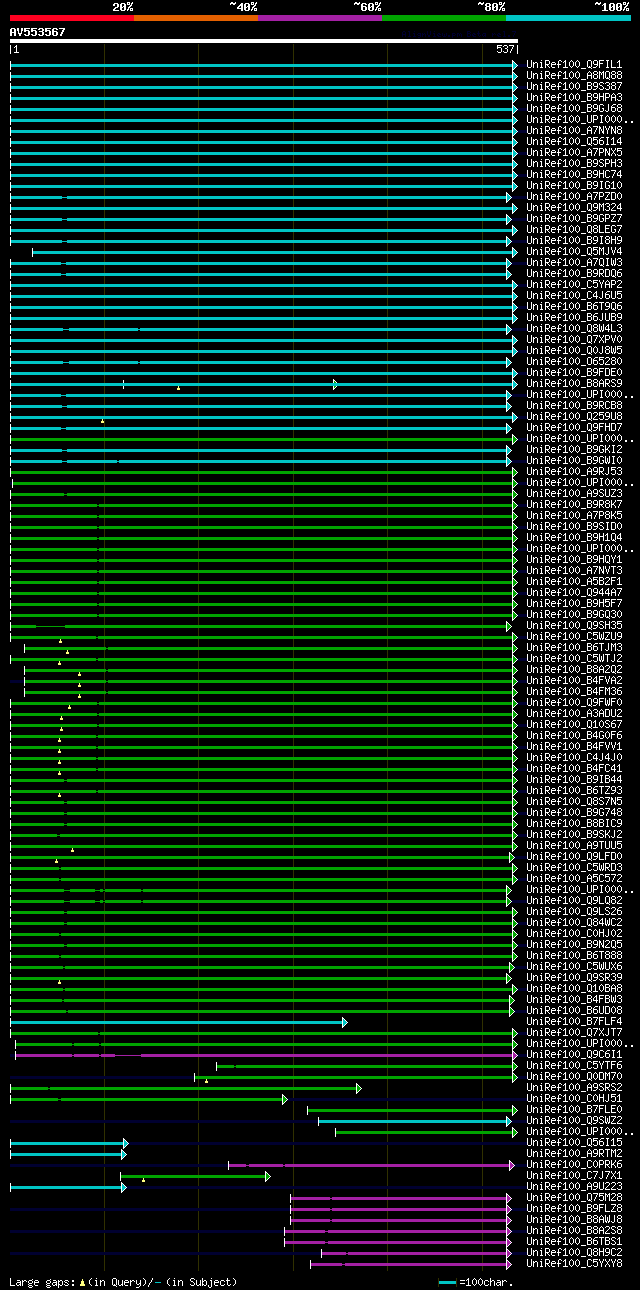640x1290 pixels.
Task: Open hit UniRef100_Q10S67
Action: [574, 724]
